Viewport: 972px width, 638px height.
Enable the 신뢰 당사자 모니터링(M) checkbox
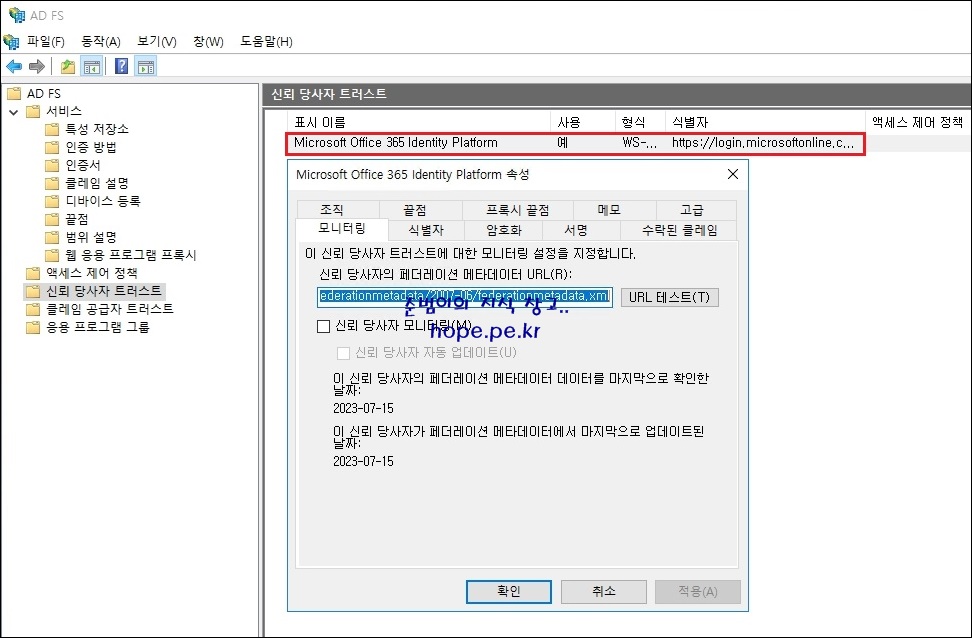323,326
